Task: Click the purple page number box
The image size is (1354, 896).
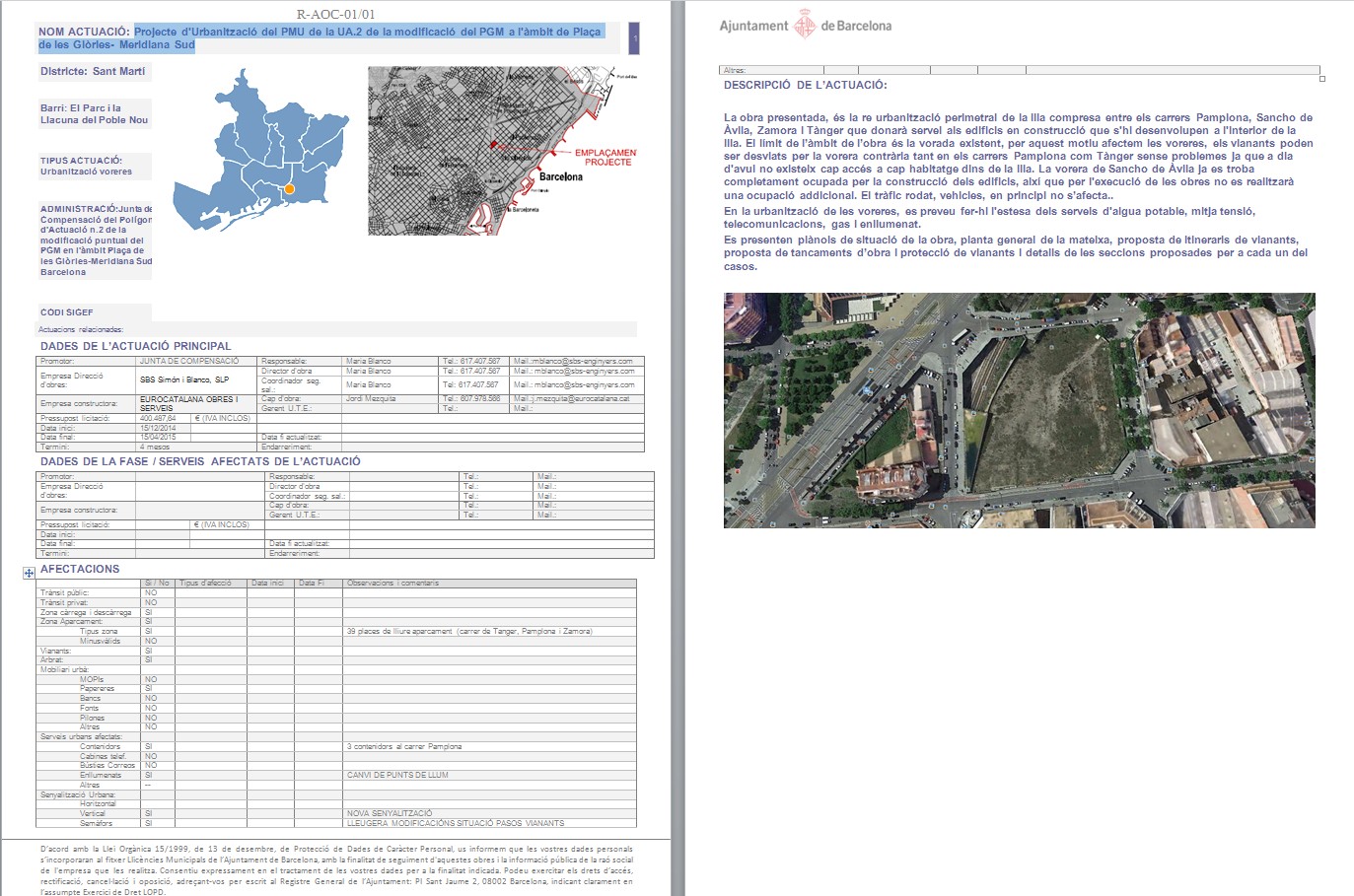Action: click(x=634, y=38)
